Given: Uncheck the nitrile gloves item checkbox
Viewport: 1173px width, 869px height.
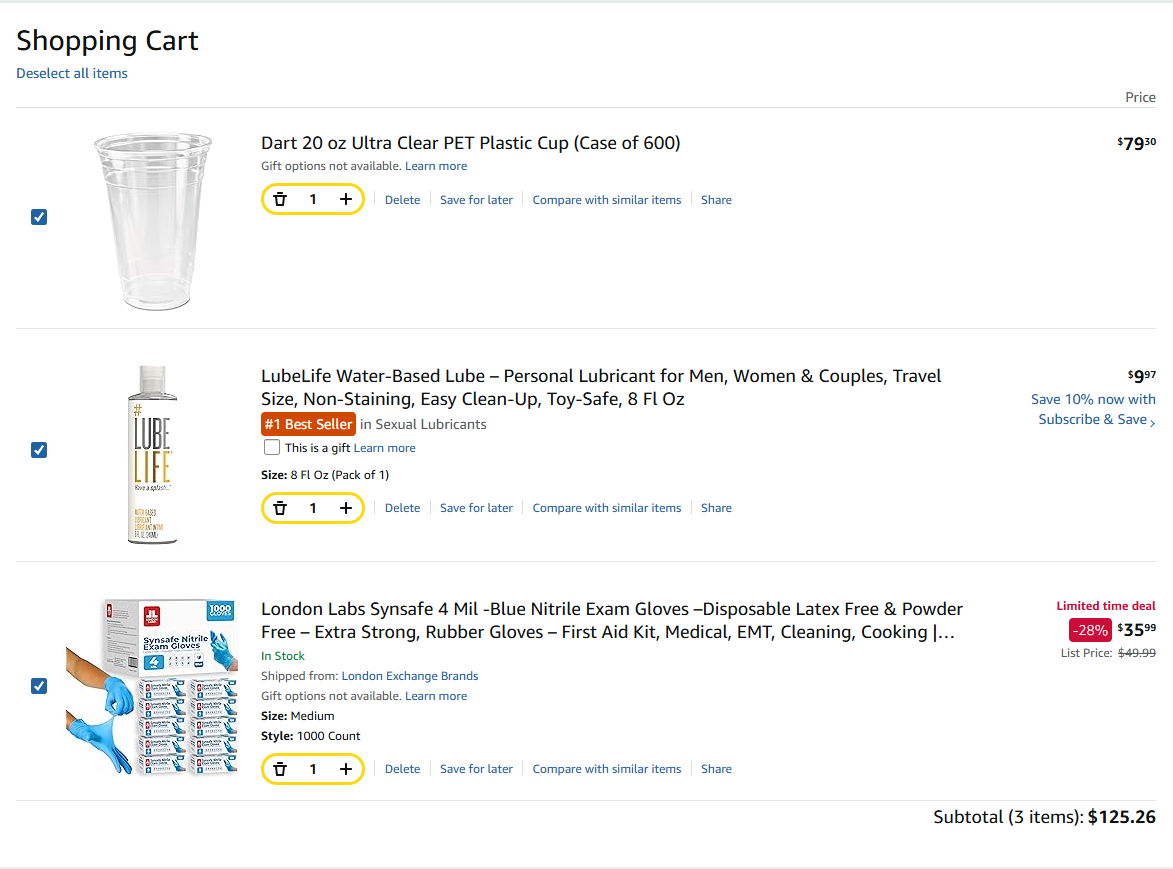Looking at the screenshot, I should 39,686.
